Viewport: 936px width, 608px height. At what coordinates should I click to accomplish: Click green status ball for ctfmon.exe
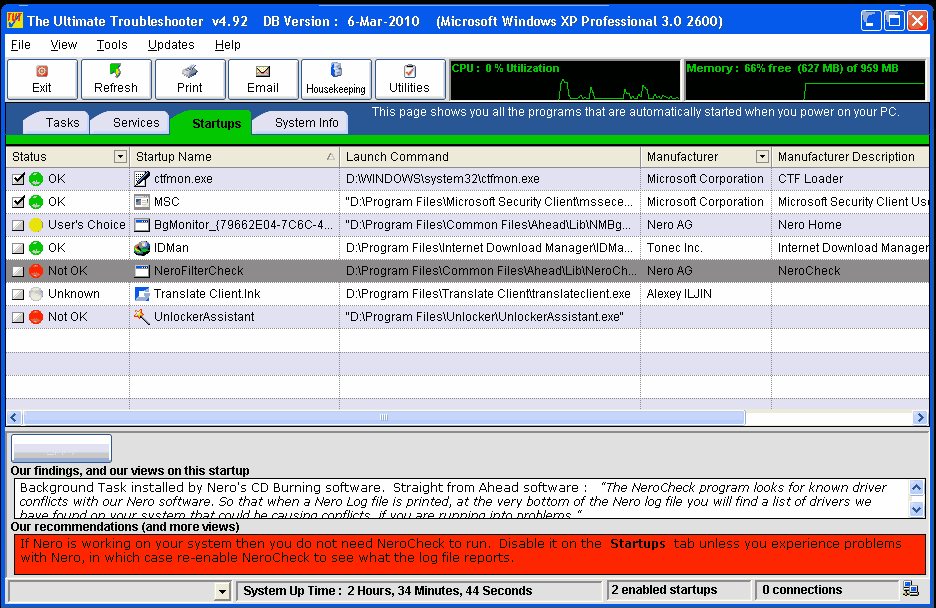[36, 179]
